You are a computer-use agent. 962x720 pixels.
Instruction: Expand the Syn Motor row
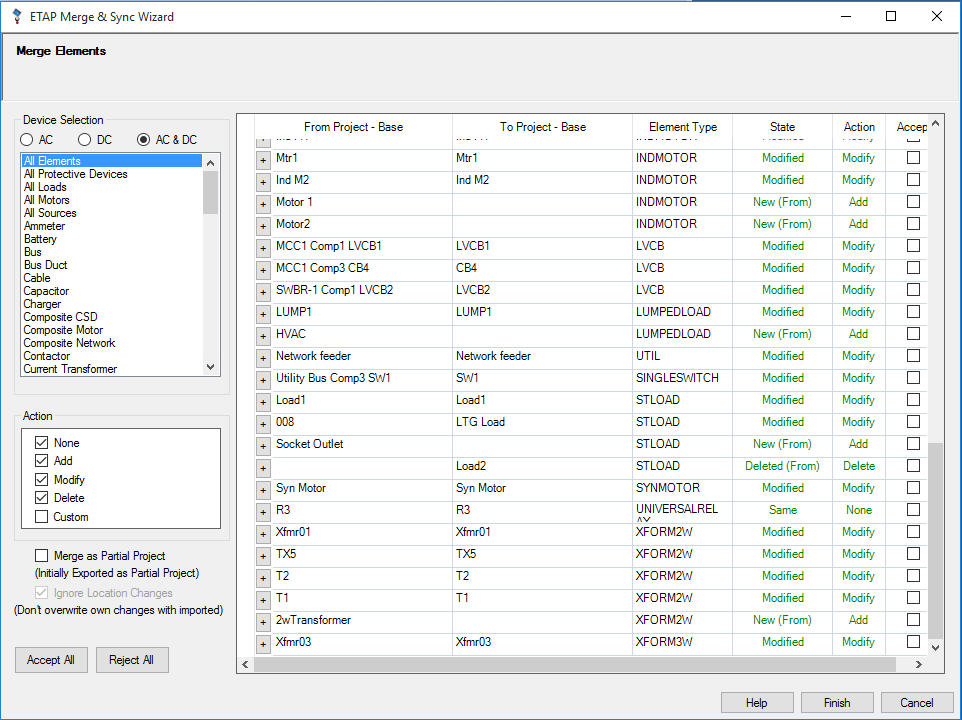click(263, 490)
